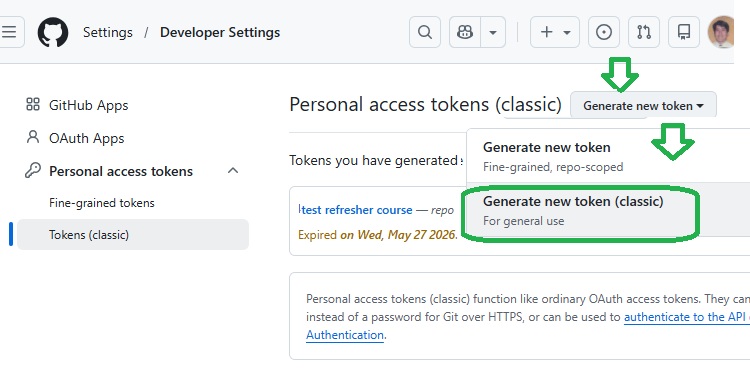
Task: Click the Settings breadcrumb link
Action: coord(108,33)
